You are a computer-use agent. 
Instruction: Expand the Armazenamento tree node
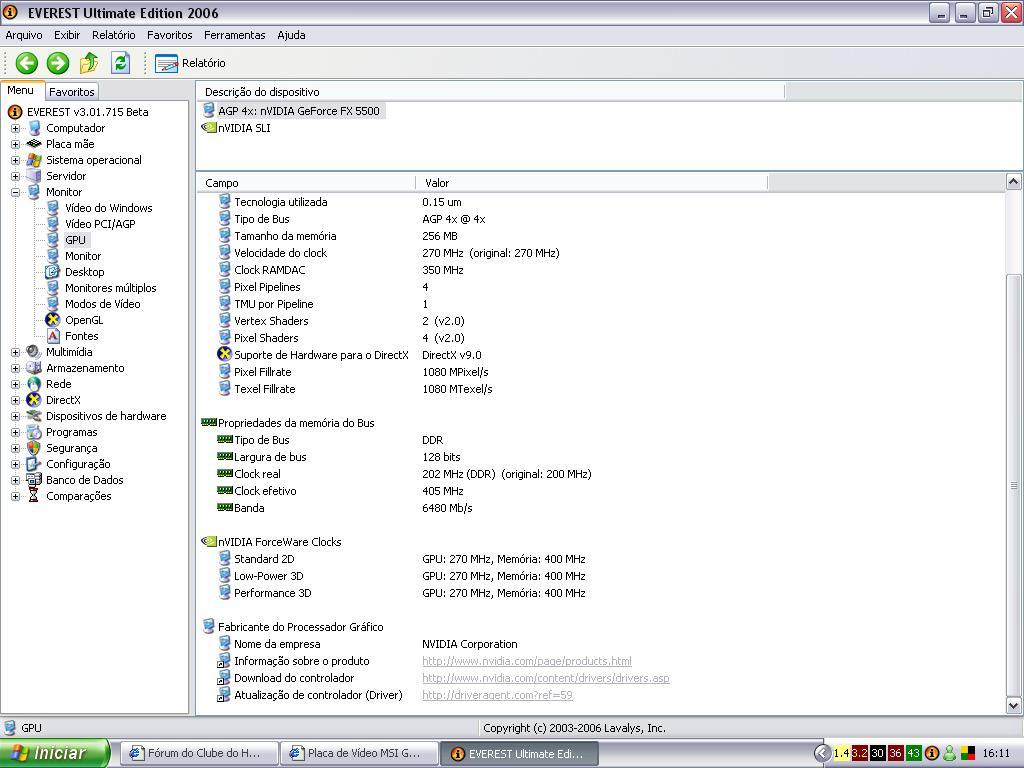[x=15, y=368]
